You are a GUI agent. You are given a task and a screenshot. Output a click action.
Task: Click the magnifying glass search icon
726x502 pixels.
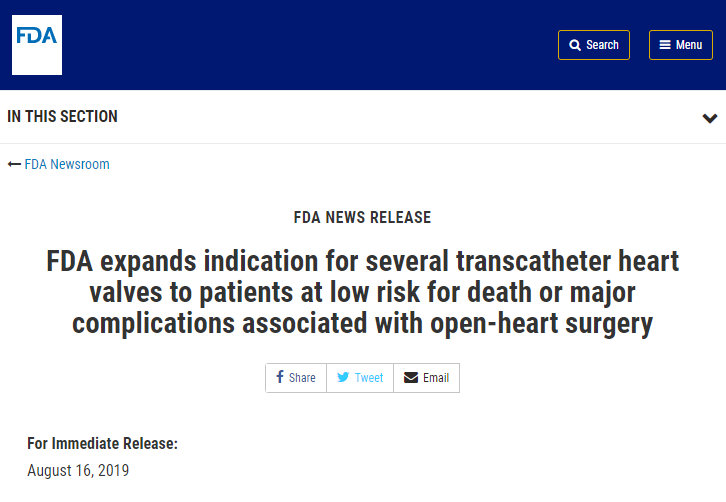(x=575, y=45)
